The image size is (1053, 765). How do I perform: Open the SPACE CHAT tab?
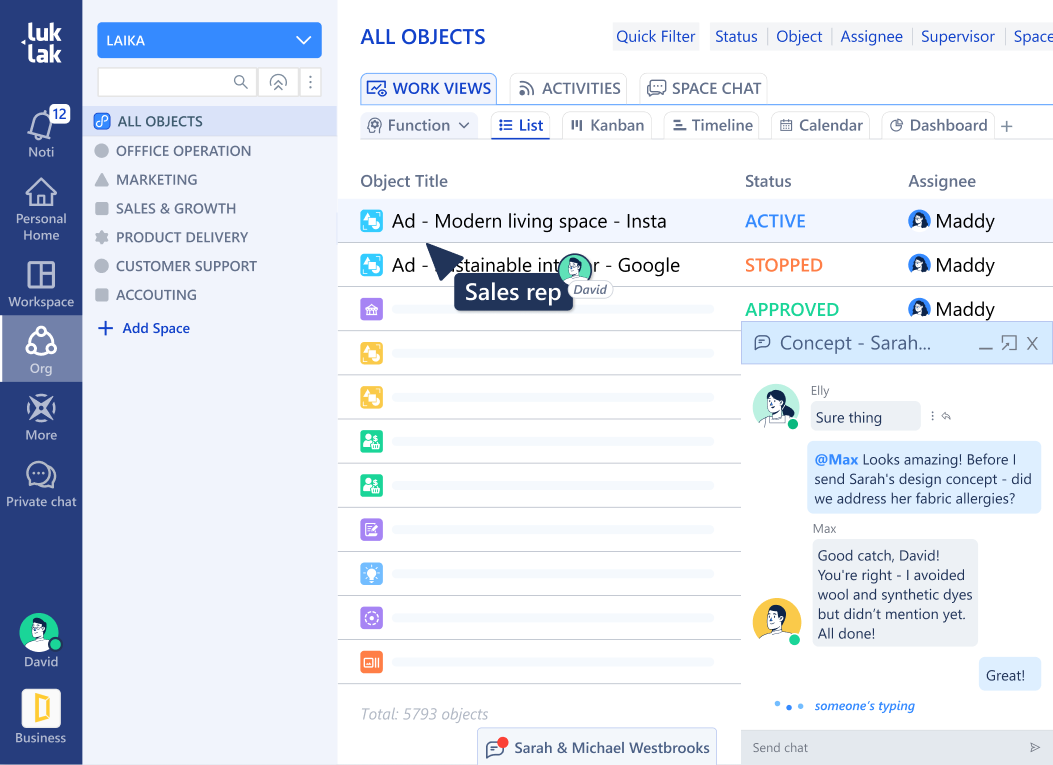coord(704,88)
